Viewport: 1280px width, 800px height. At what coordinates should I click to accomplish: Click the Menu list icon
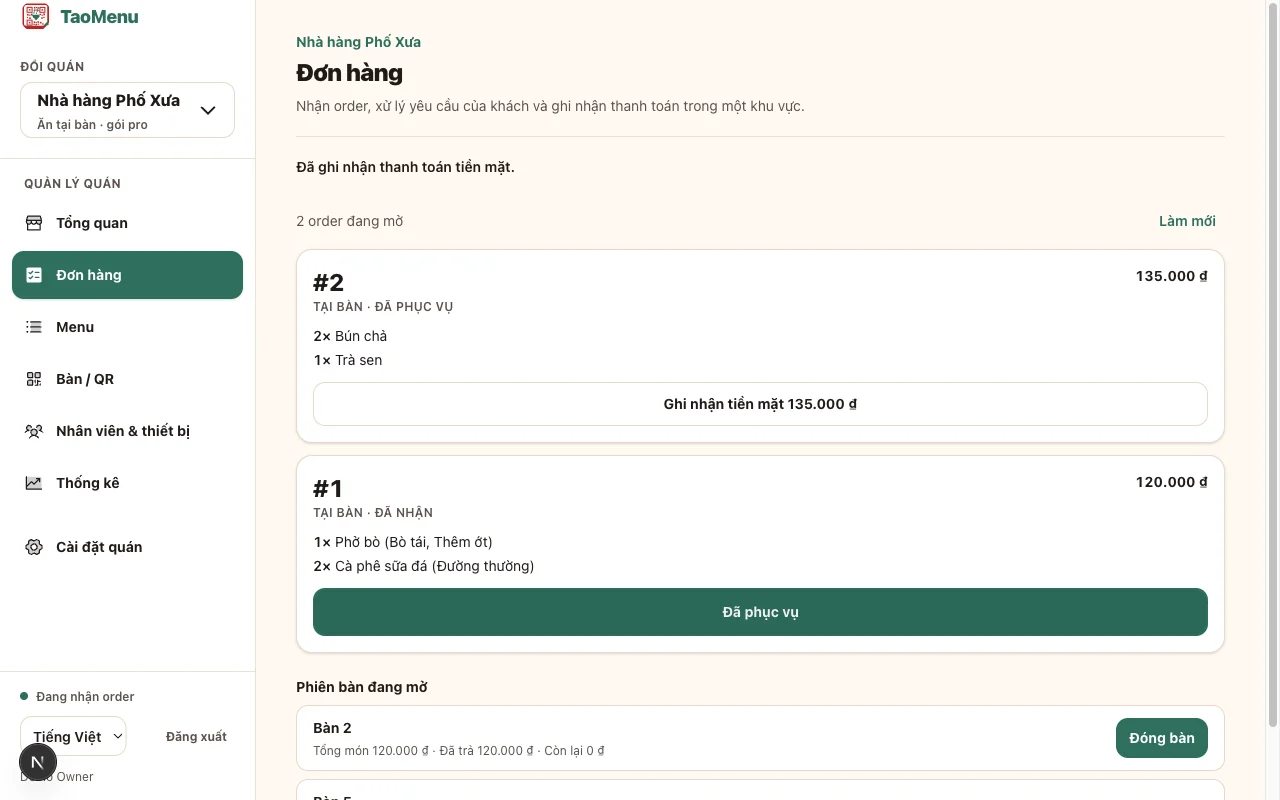[x=34, y=327]
